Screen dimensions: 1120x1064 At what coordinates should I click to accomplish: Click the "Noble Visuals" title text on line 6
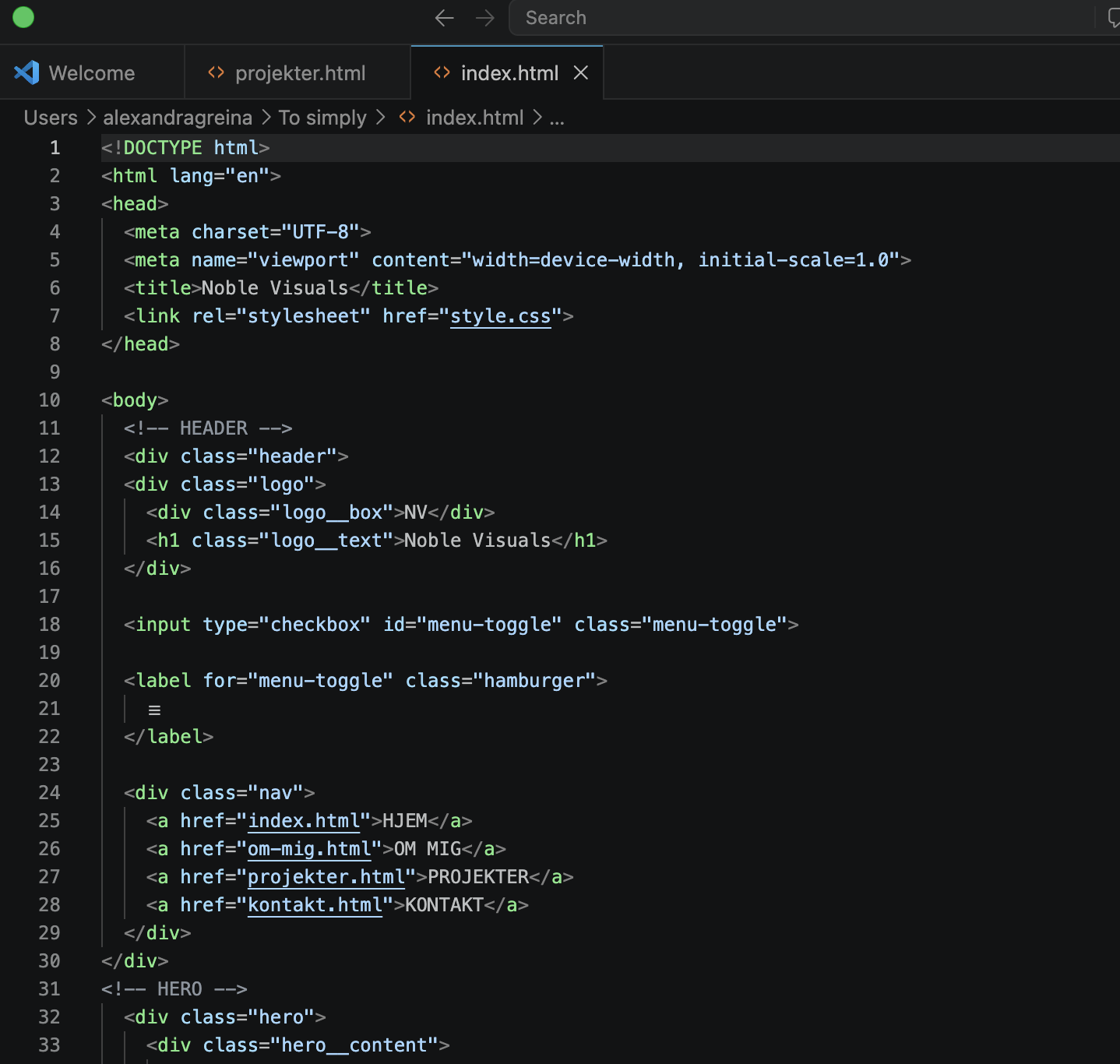tap(275, 288)
